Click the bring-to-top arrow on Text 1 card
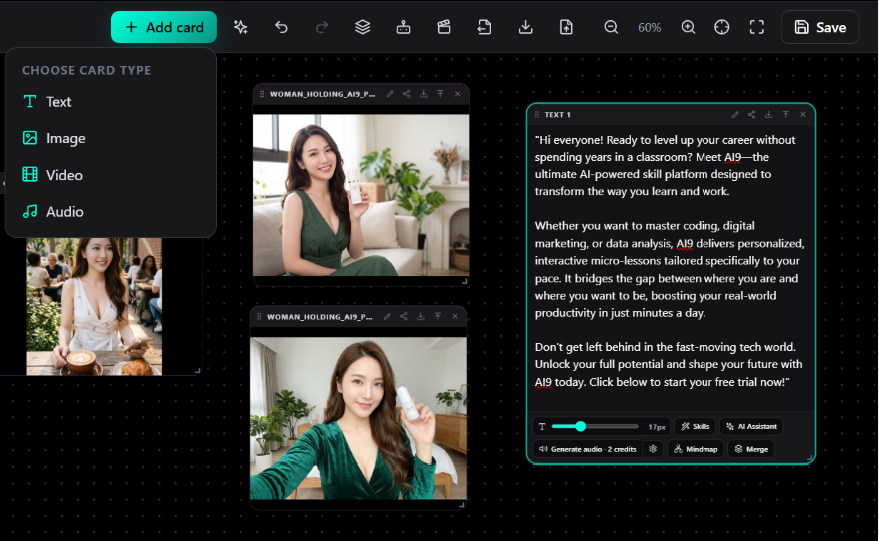 (x=786, y=114)
